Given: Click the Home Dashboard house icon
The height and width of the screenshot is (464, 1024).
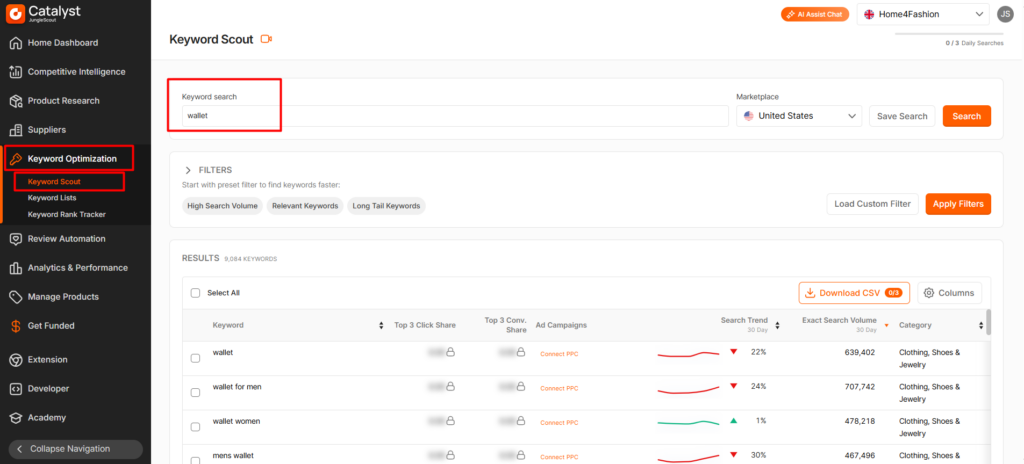Looking at the screenshot, I should click(16, 43).
